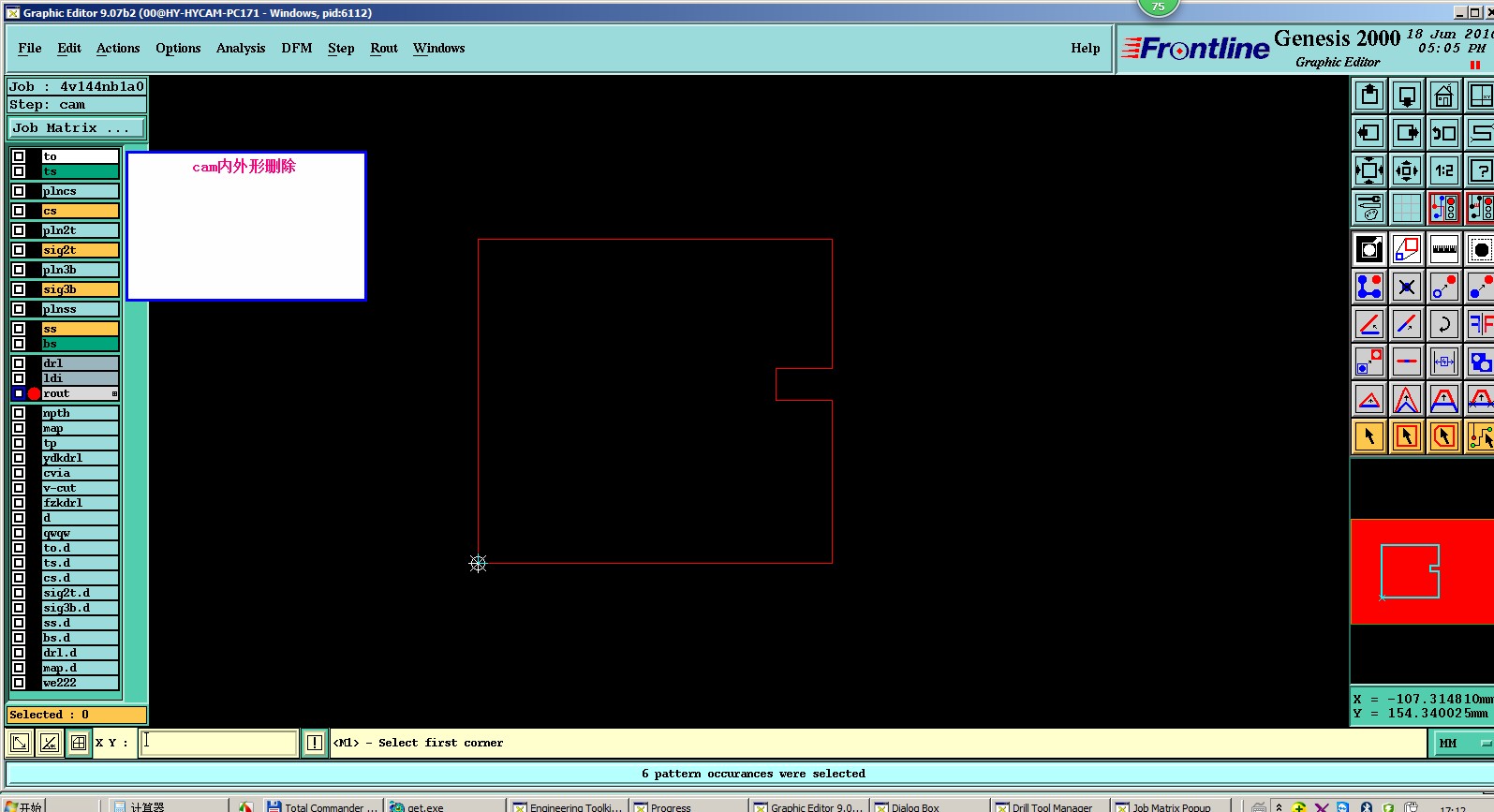Viewport: 1494px width, 812px height.
Task: Click the Job Matrix ... button
Action: (x=77, y=127)
